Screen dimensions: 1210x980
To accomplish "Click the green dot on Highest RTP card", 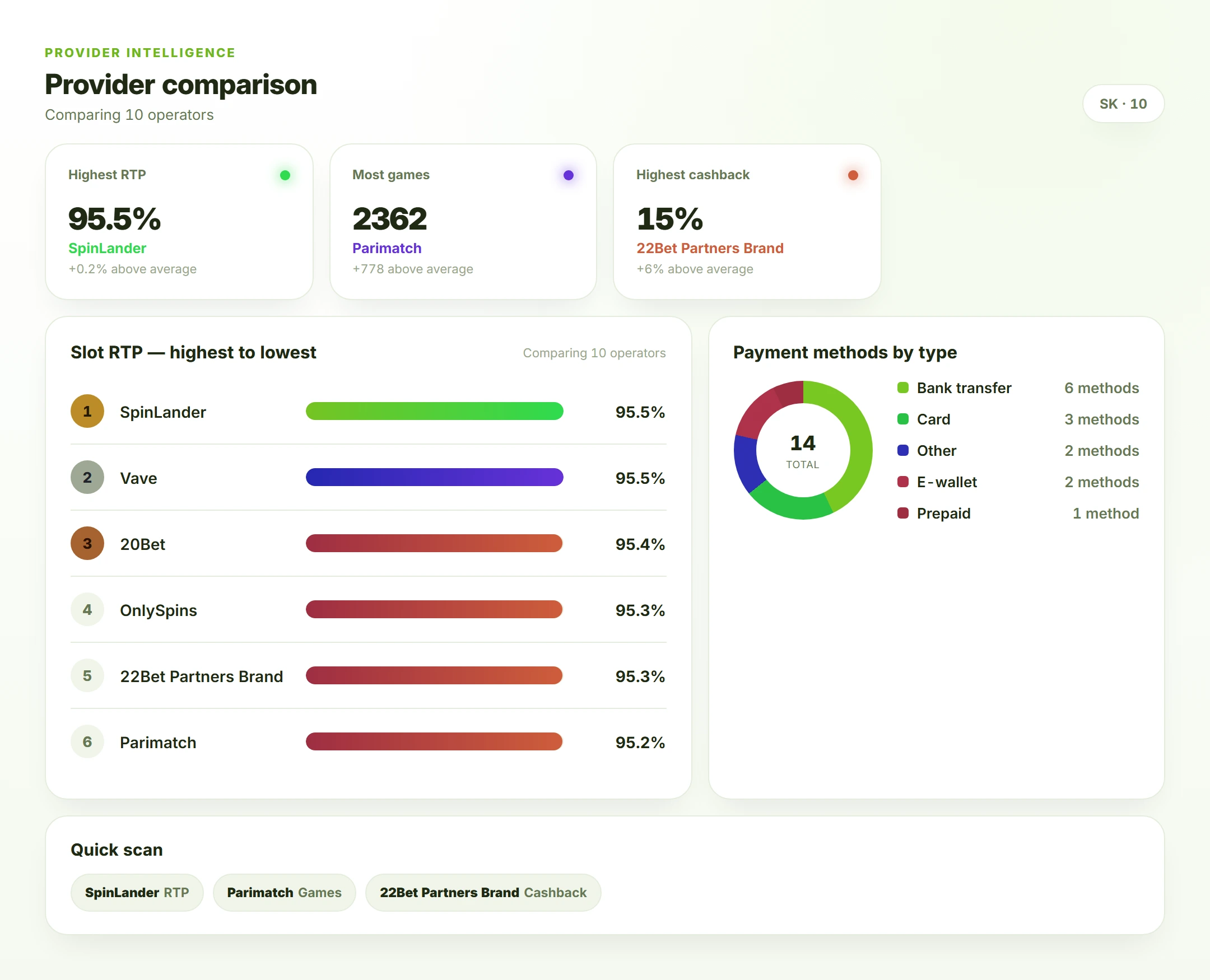I will pyautogui.click(x=285, y=175).
